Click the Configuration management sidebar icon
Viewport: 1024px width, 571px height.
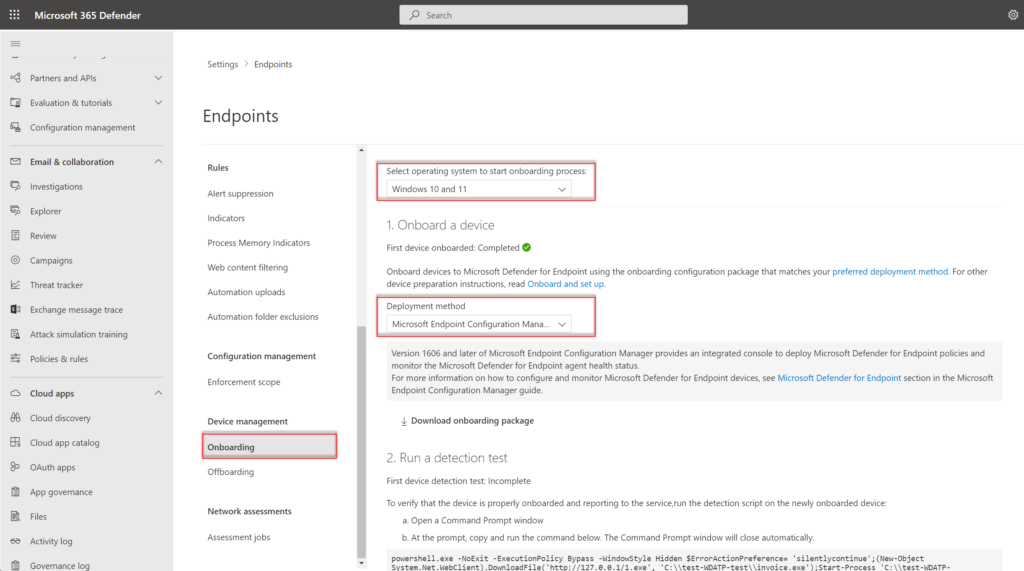16,127
